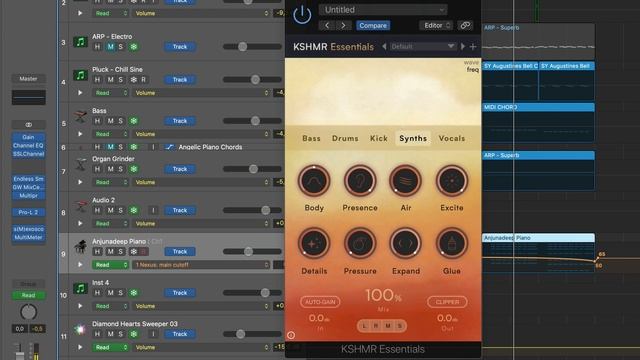Click the Pressure knob
Screen dimensions: 640x360
360,243
